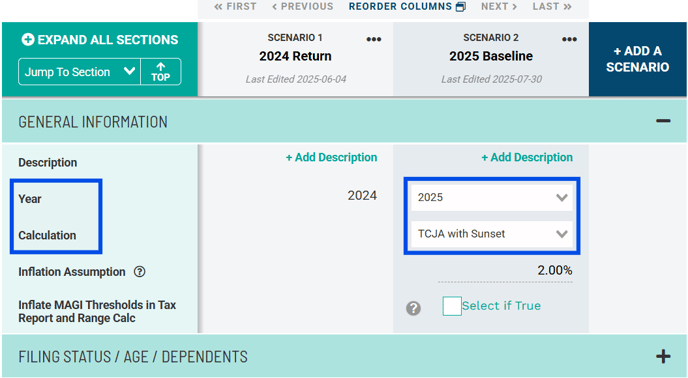Screen dimensions: 688x378
Task: Expand Filing Status / Age / Dependents plus icon
Action: point(663,356)
